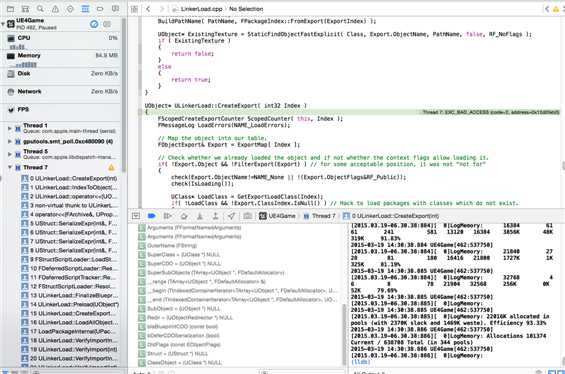Go back in editor history
The height and width of the screenshot is (374, 565).
tap(148, 9)
